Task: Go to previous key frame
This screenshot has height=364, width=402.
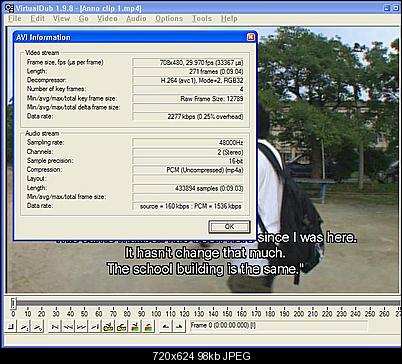Action: point(108,326)
